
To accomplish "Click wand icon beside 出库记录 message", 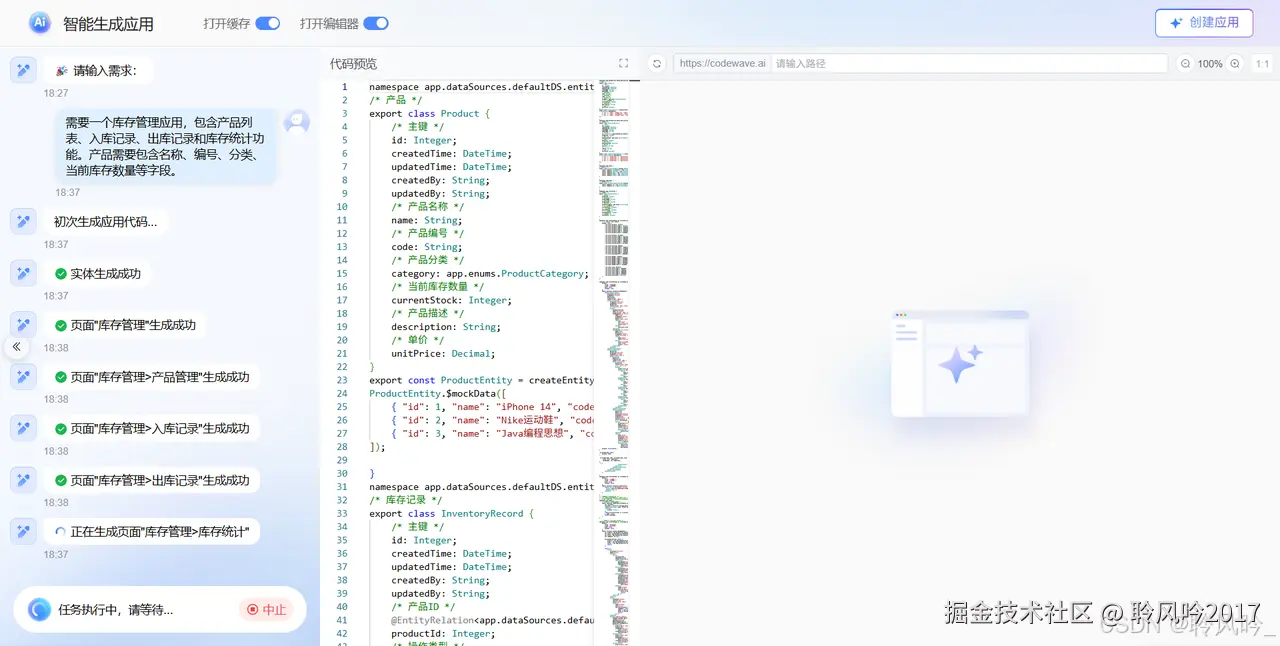I will (23, 480).
